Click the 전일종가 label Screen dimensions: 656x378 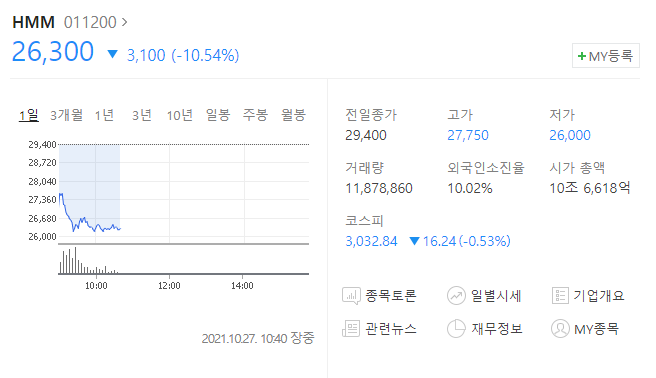[x=371, y=115]
